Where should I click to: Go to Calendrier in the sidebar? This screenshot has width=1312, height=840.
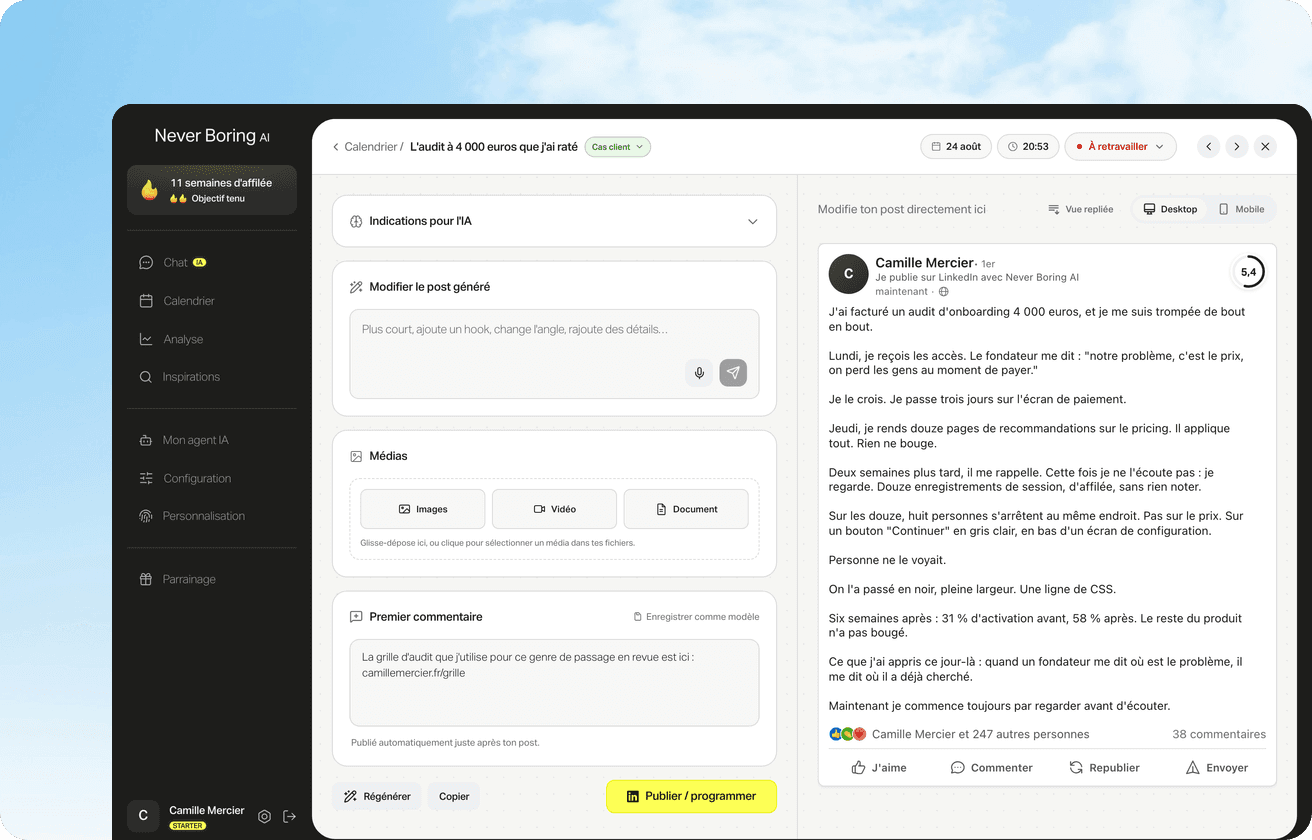pyautogui.click(x=176, y=301)
